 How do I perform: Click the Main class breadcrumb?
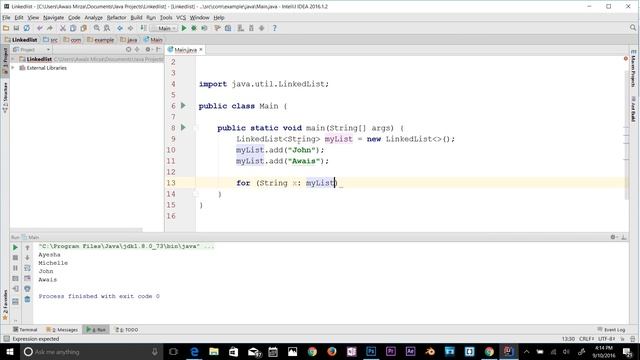coord(153,40)
